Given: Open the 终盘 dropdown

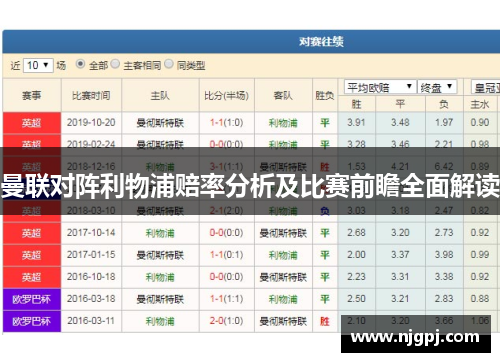Looking at the screenshot, I should pos(437,87).
